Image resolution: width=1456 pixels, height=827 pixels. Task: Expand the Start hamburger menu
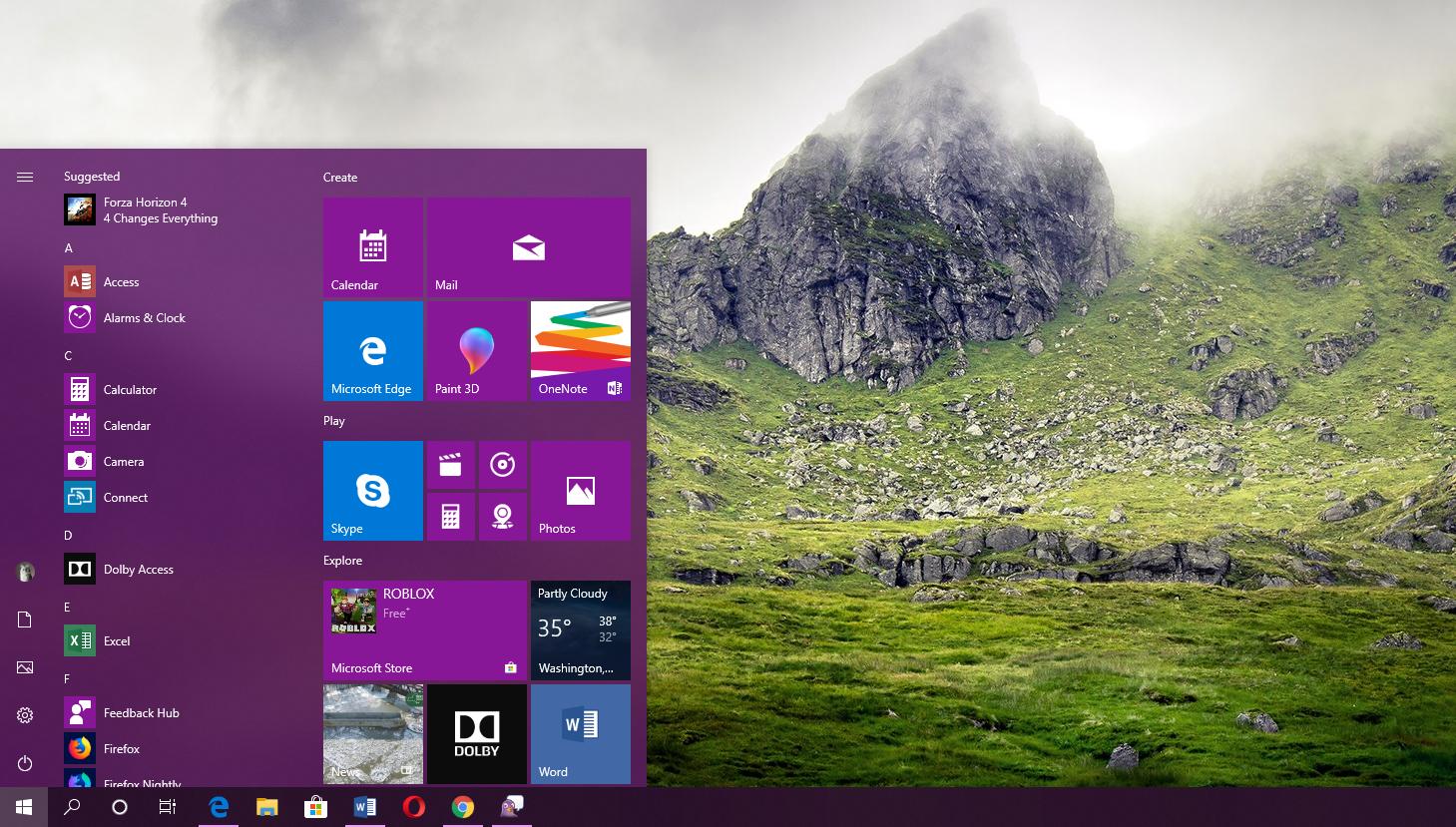(x=25, y=177)
